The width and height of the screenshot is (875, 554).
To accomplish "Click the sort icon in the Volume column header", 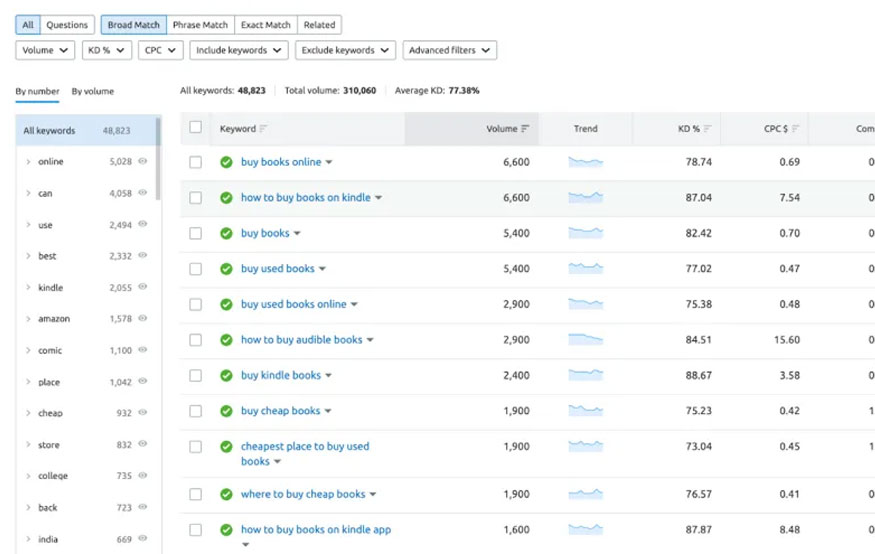I will [x=525, y=129].
